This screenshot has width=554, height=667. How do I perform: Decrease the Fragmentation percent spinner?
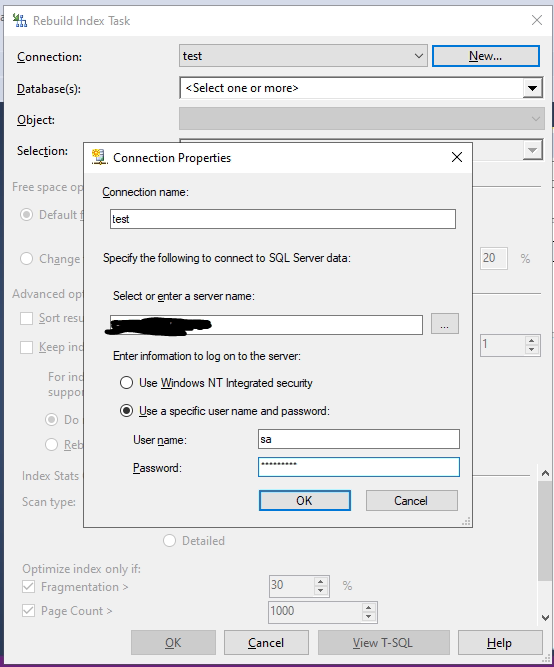click(x=321, y=591)
